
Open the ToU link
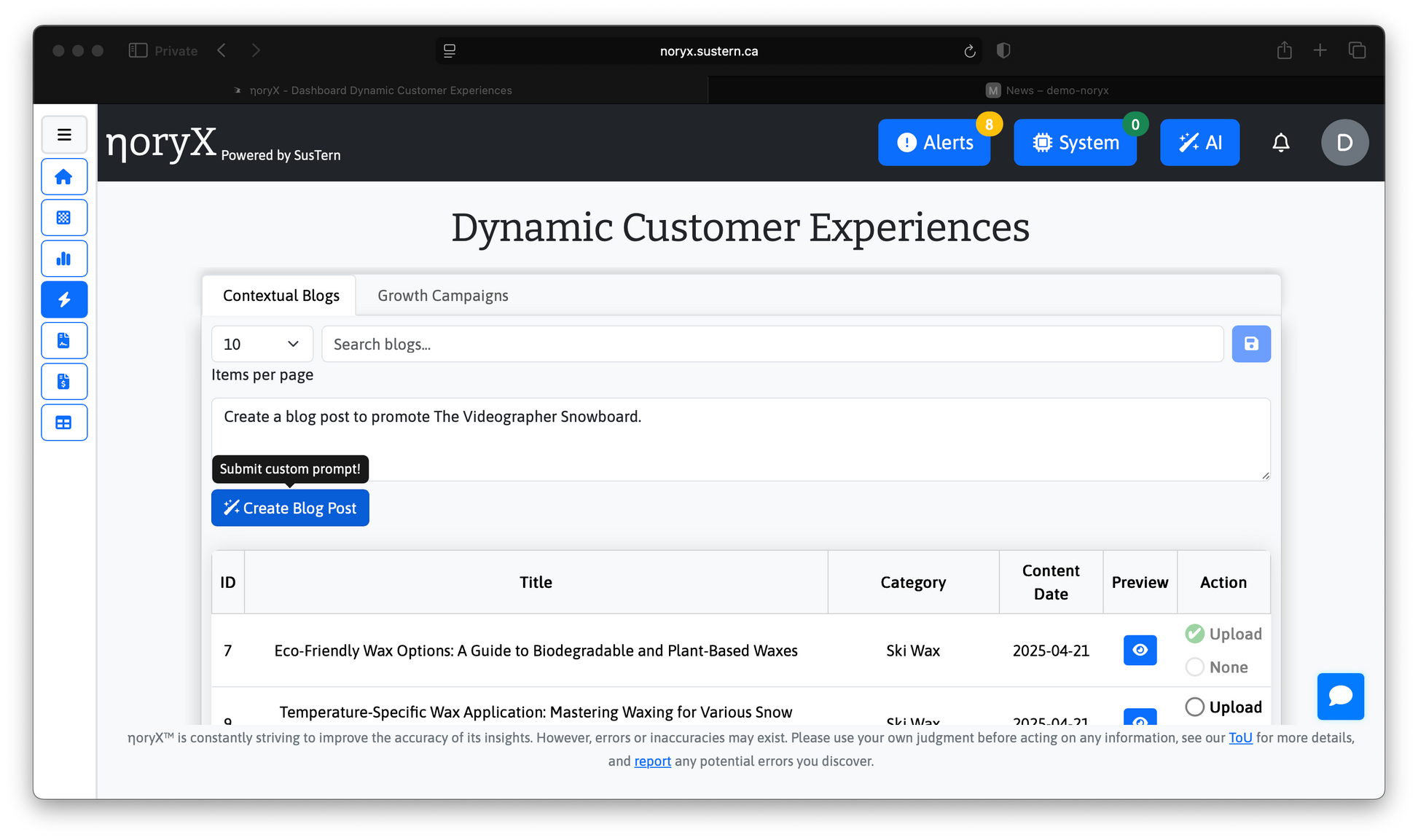click(x=1240, y=737)
